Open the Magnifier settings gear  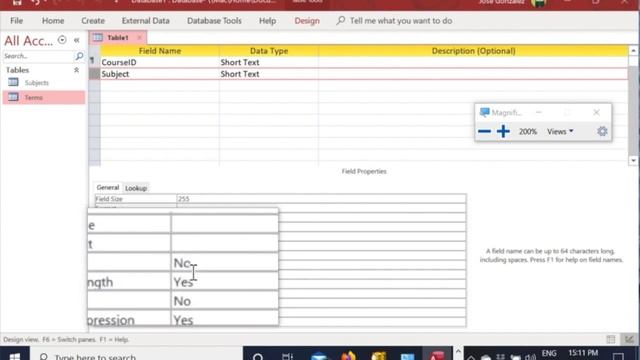coord(602,131)
